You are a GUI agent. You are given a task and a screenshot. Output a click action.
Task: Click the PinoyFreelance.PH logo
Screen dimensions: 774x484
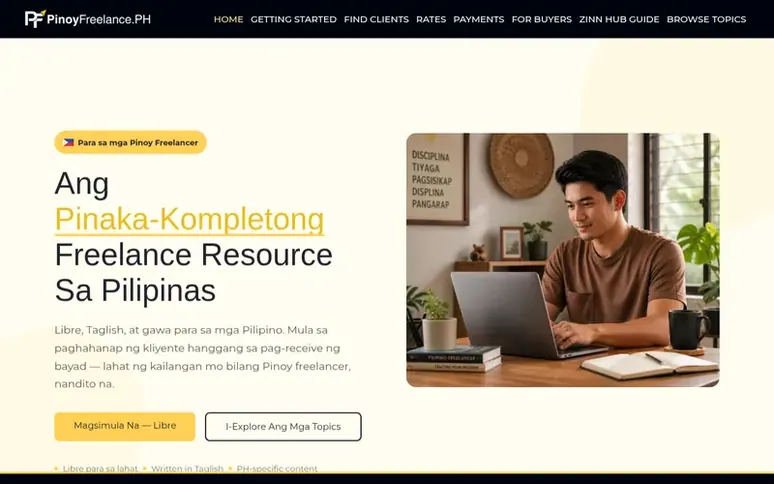pos(87,19)
